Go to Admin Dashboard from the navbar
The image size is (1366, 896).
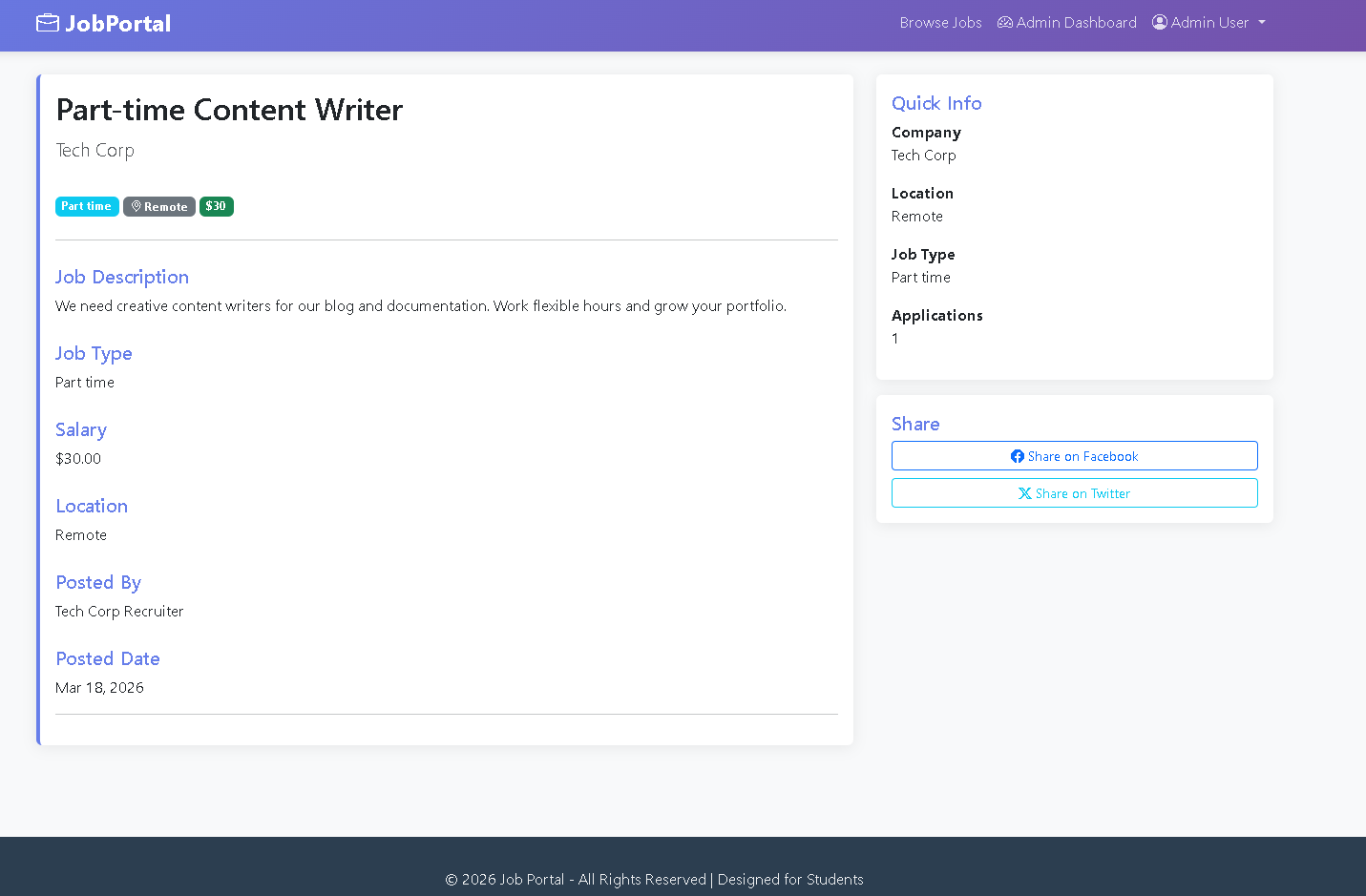[1067, 23]
